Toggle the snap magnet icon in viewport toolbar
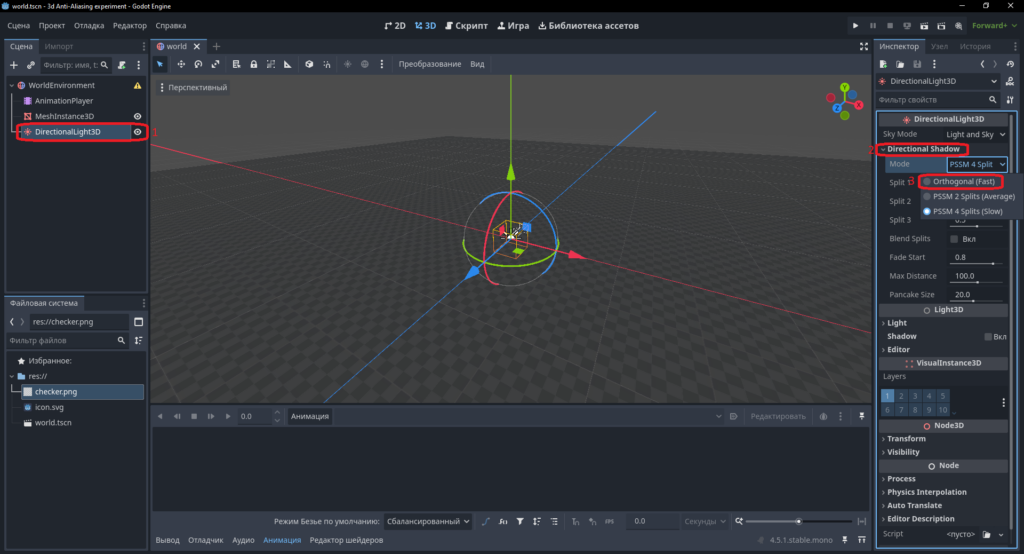This screenshot has height=554, width=1024. [327, 64]
